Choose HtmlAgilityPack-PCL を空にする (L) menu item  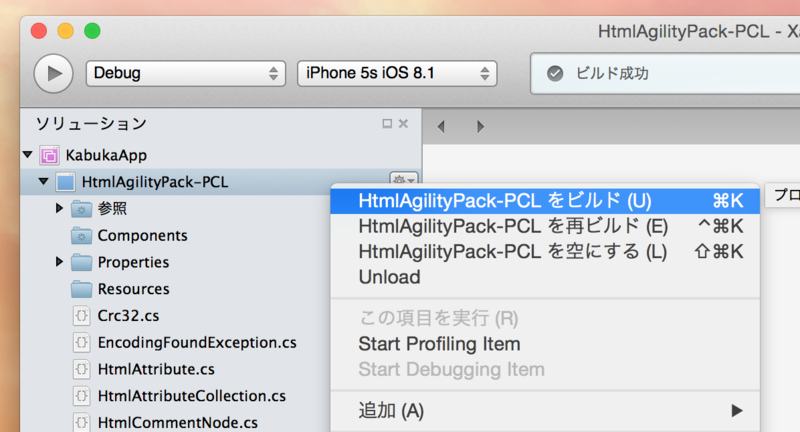(545, 252)
